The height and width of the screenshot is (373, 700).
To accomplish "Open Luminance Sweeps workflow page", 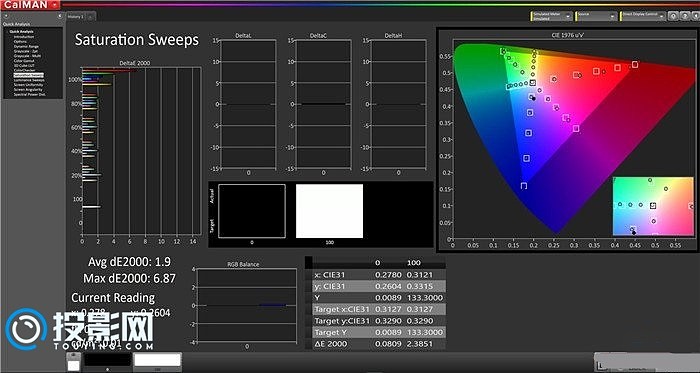I will coord(29,80).
